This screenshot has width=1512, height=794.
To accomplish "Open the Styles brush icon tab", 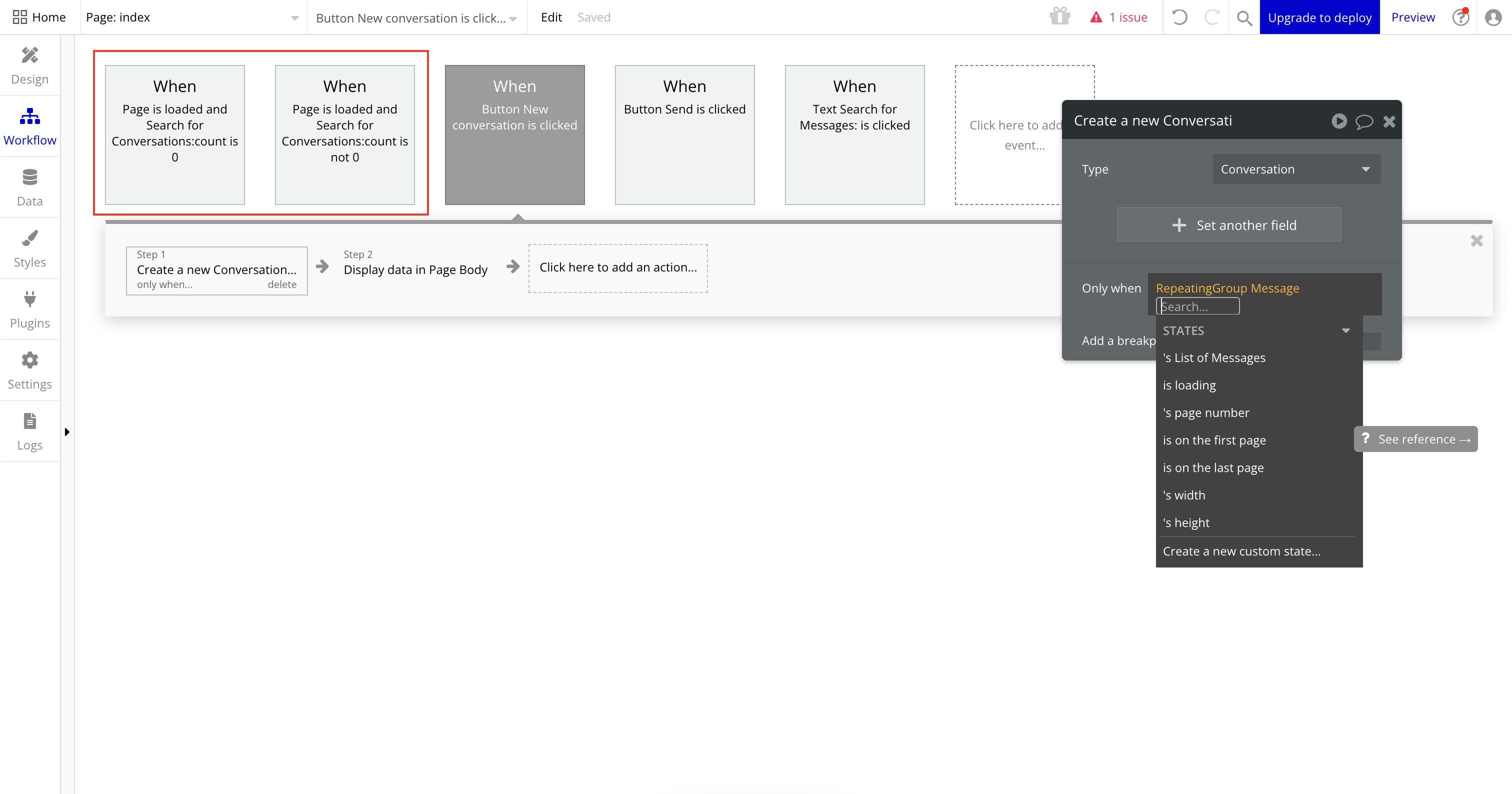I will 29,249.
